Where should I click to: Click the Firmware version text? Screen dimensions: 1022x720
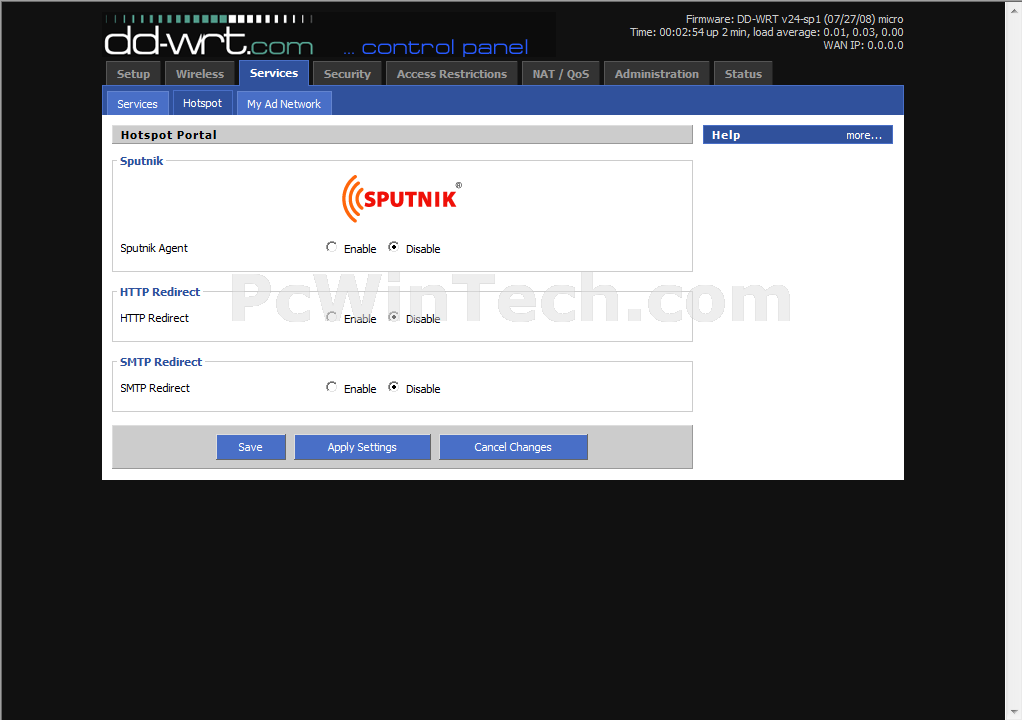pyautogui.click(x=795, y=19)
